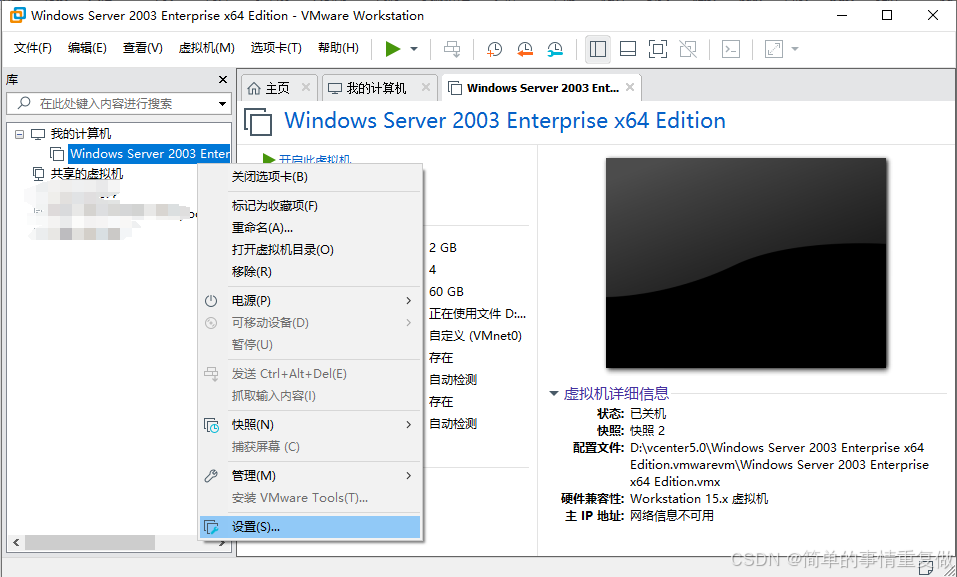The height and width of the screenshot is (577, 957).
Task: Click the Unity mode toolbar icon
Action: pyautogui.click(x=688, y=49)
